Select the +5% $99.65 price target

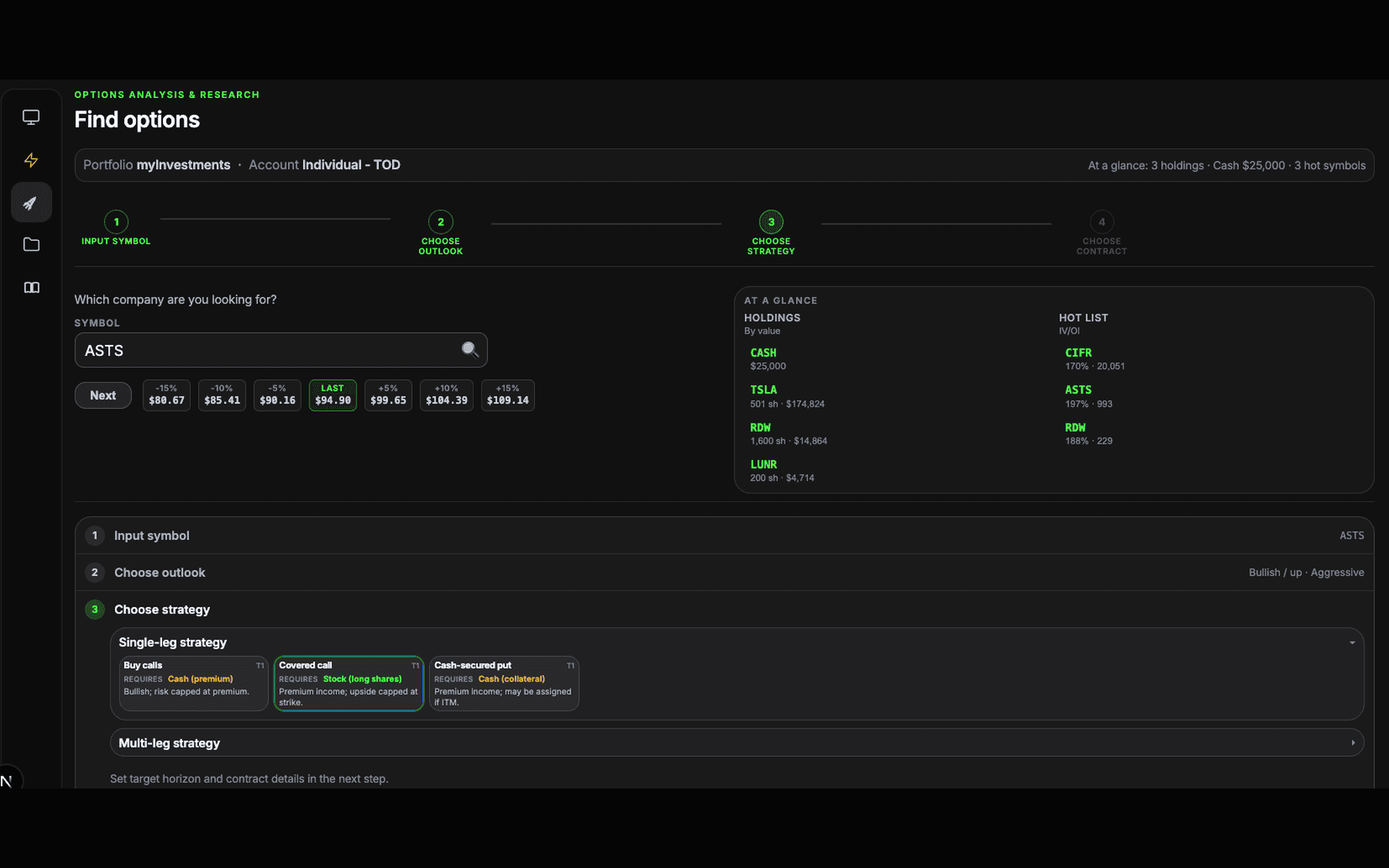[388, 395]
